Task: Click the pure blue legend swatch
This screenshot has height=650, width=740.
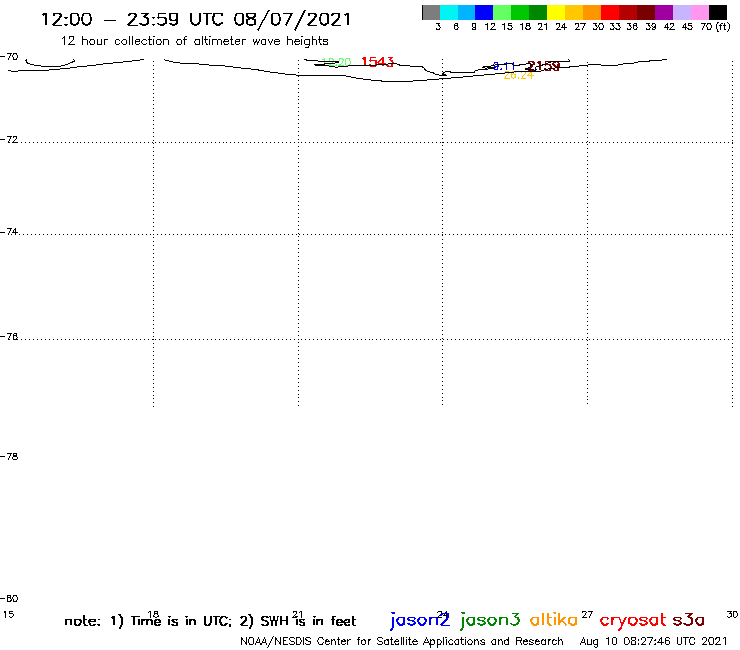Action: 484,12
